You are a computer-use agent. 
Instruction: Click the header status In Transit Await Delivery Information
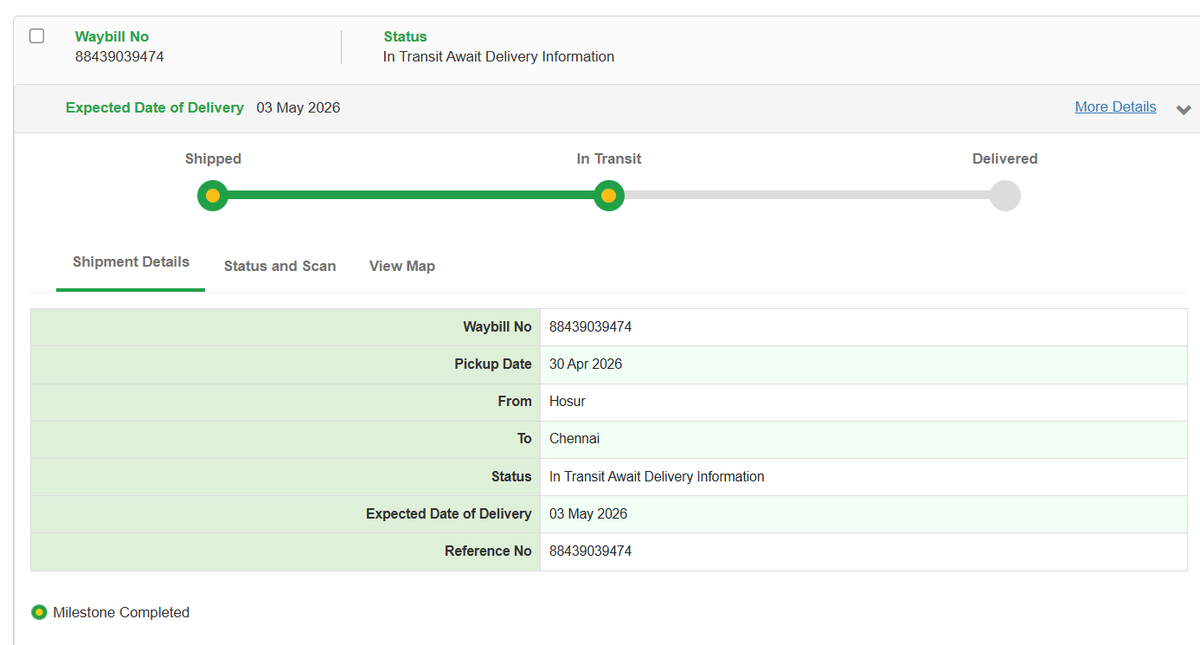coord(499,57)
